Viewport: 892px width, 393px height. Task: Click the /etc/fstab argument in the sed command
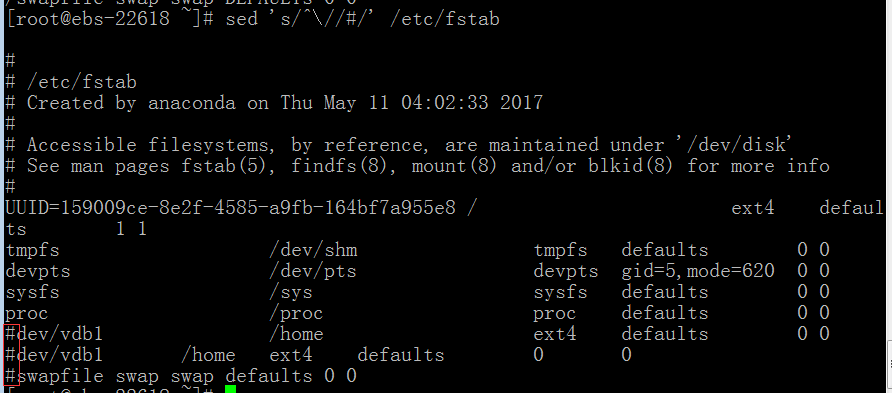[445, 19]
